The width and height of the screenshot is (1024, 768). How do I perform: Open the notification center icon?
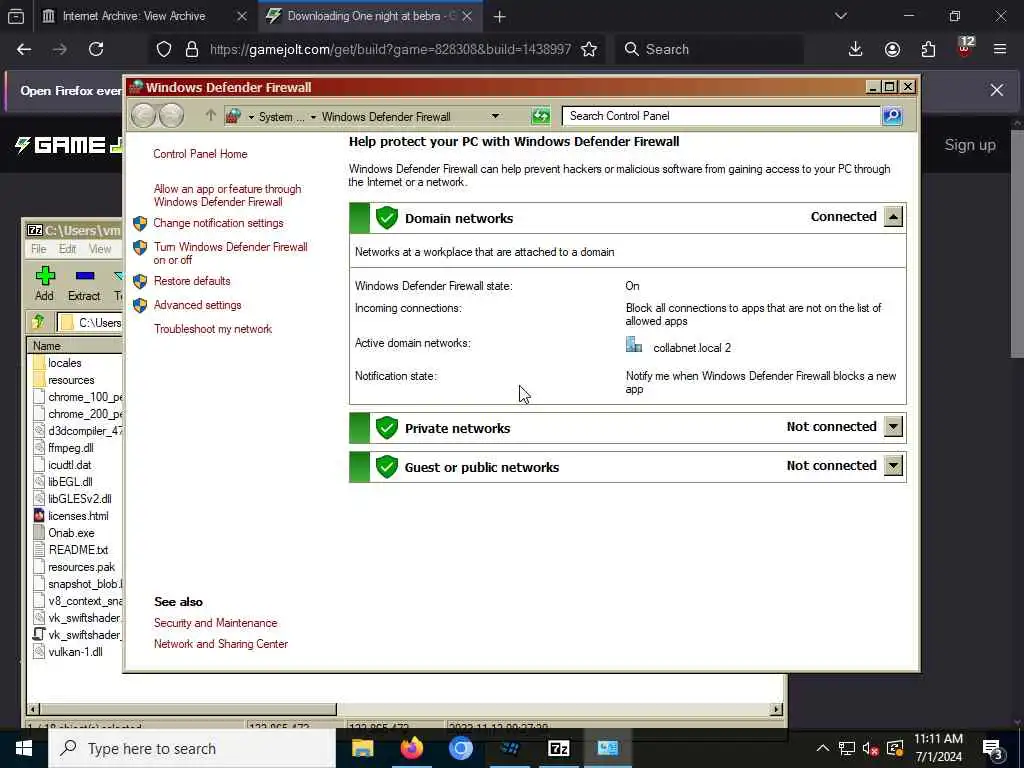(993, 749)
